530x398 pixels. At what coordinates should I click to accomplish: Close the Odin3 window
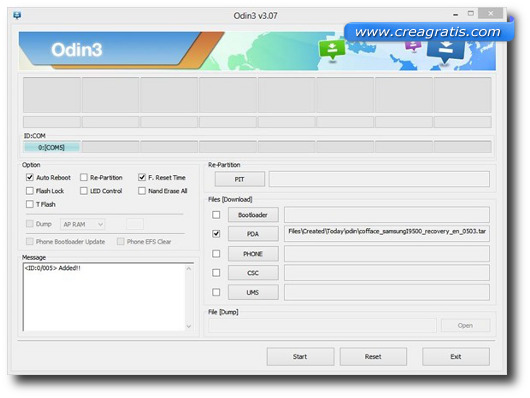(491, 14)
